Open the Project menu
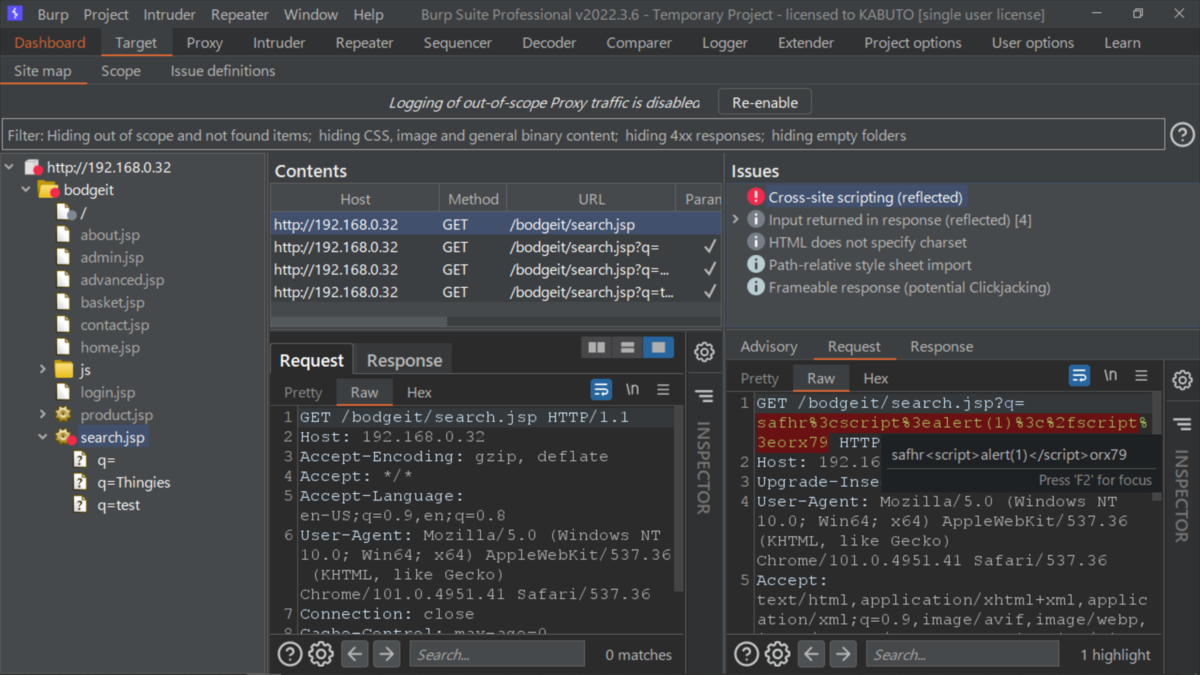The image size is (1200, 675). [106, 14]
